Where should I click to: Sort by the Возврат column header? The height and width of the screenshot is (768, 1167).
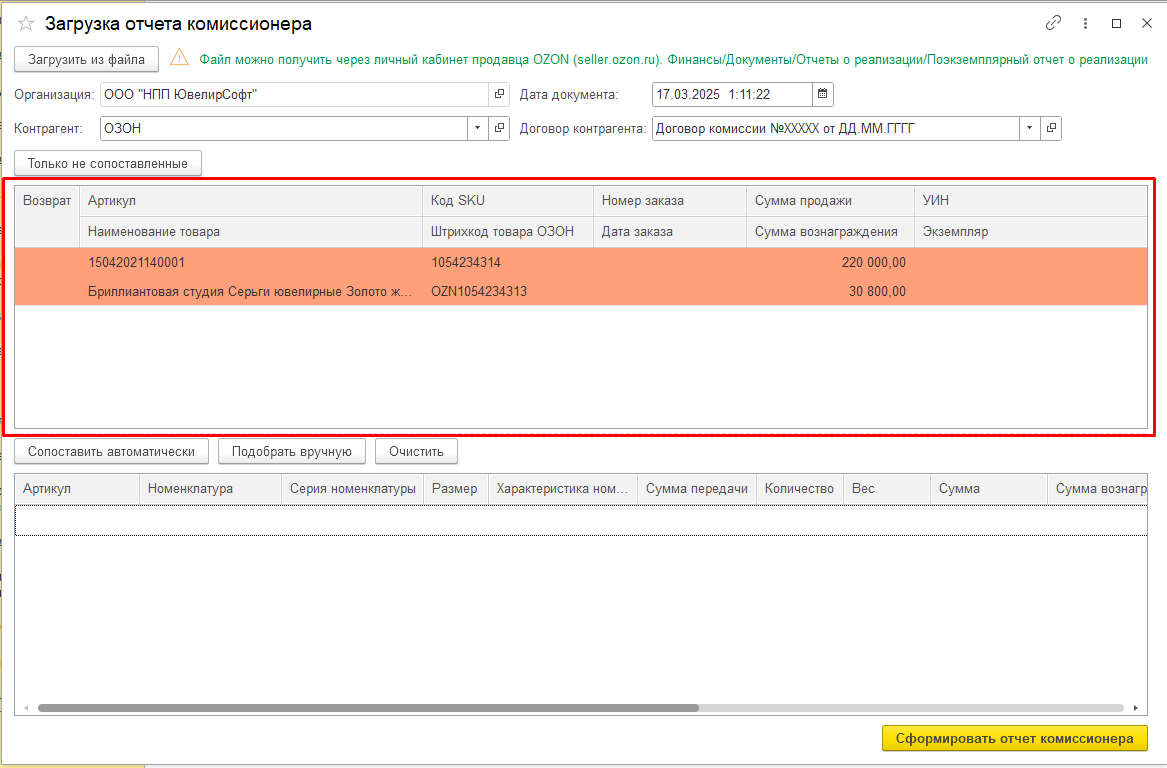(x=47, y=216)
